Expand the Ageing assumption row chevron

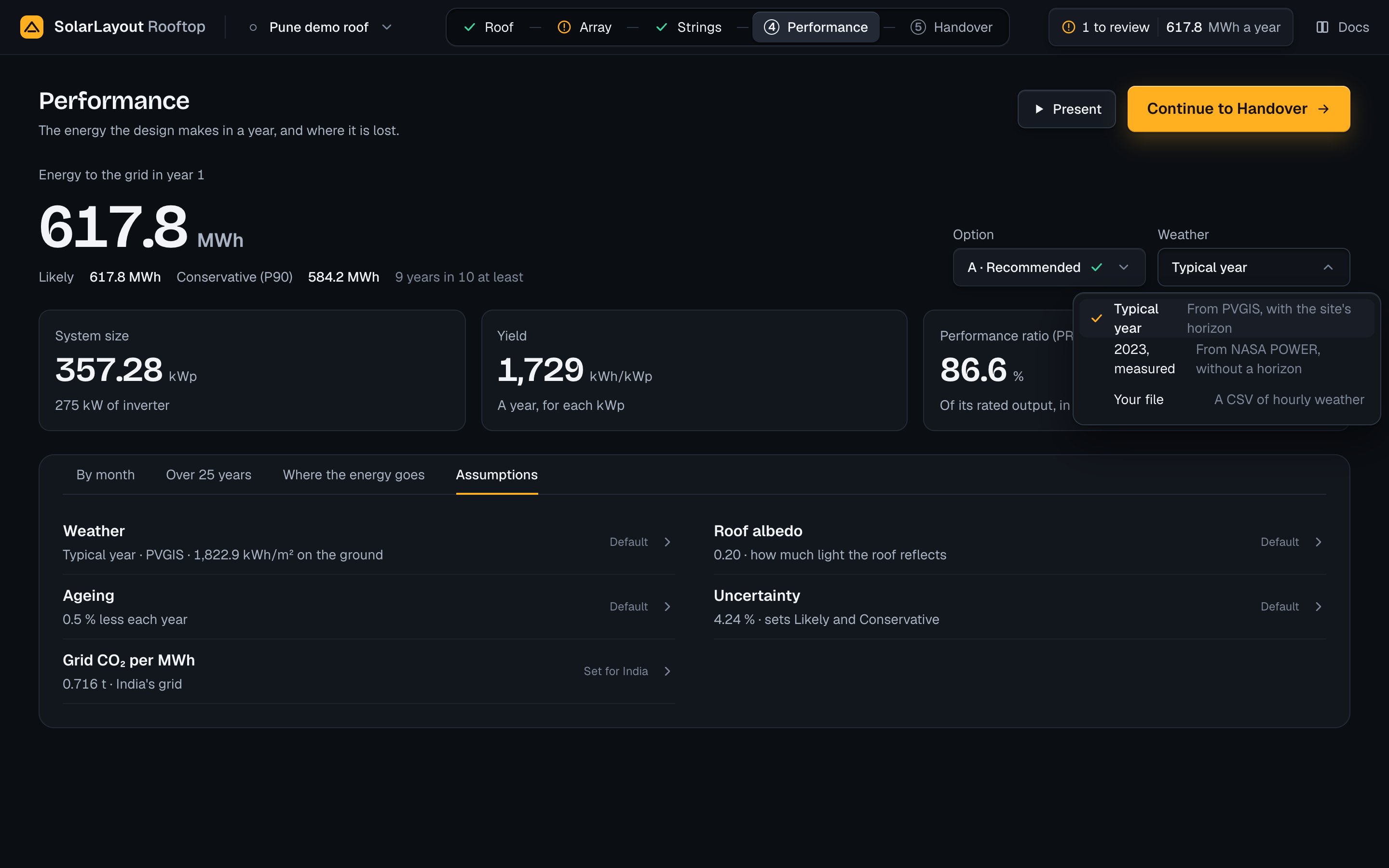click(x=667, y=607)
